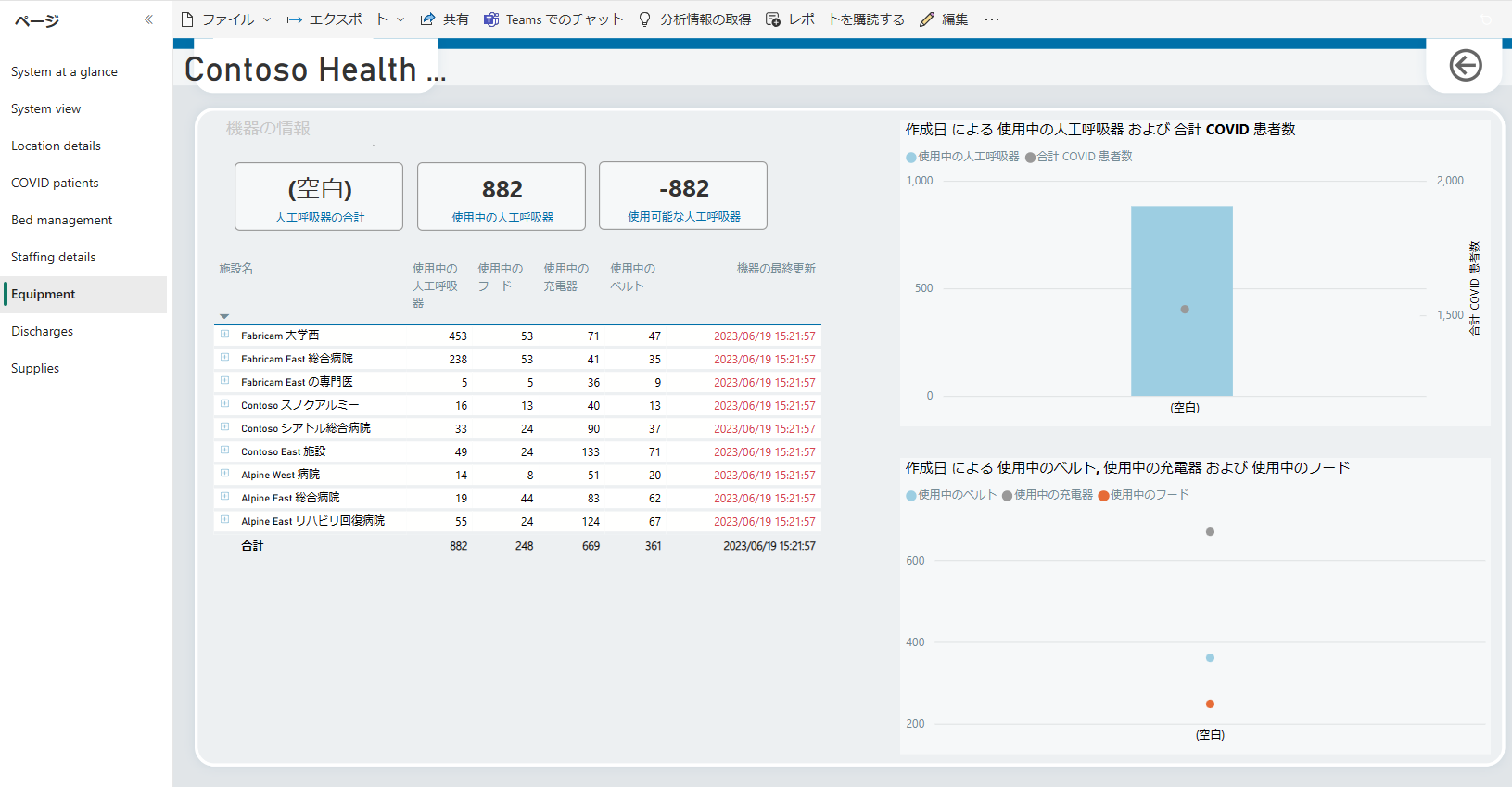Viewport: 1512px width, 787px height.
Task: Collapse the pages pane with the double-chevron icon
Action: tap(148, 19)
